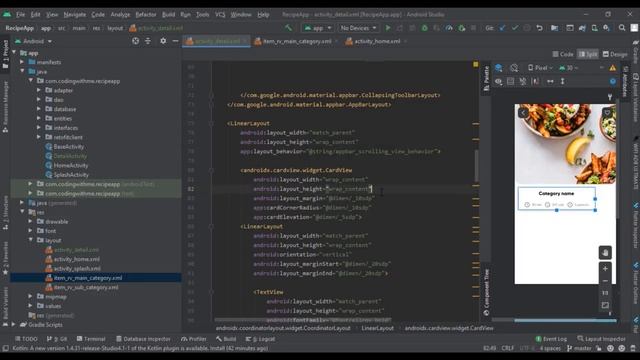Expand the manifests folder
Screen dimensions: 640x360
click(x=22, y=62)
